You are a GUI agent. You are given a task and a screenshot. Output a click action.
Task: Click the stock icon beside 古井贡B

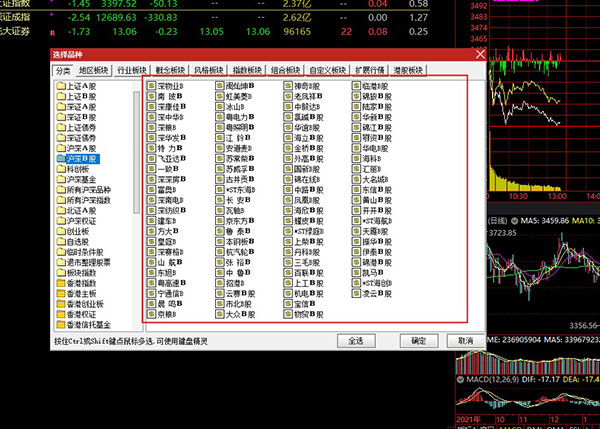click(220, 179)
